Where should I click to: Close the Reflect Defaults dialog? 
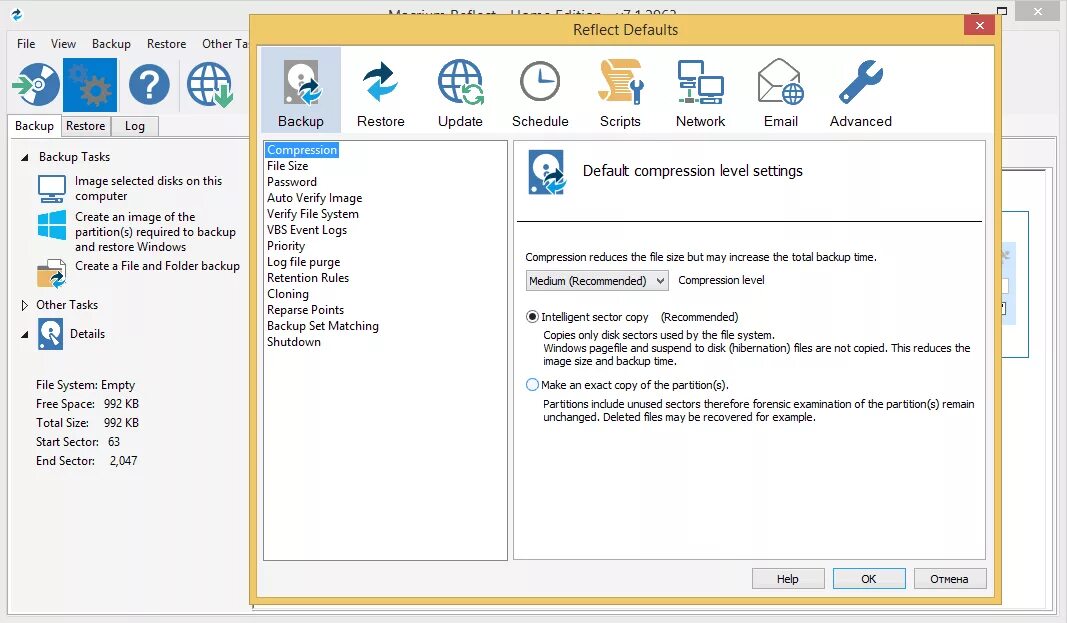(979, 25)
